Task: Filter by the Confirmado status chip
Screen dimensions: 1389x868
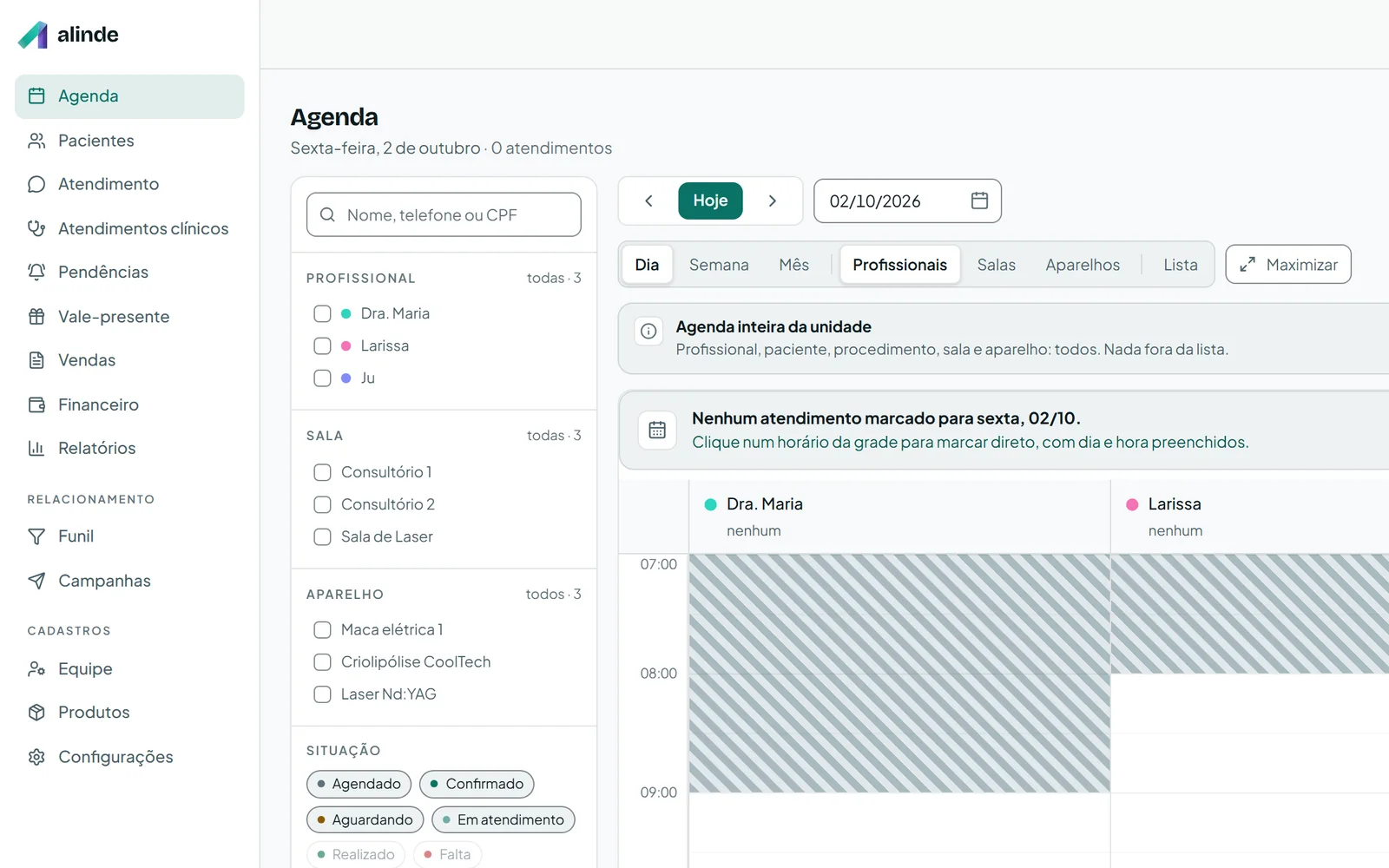Action: coord(477,784)
